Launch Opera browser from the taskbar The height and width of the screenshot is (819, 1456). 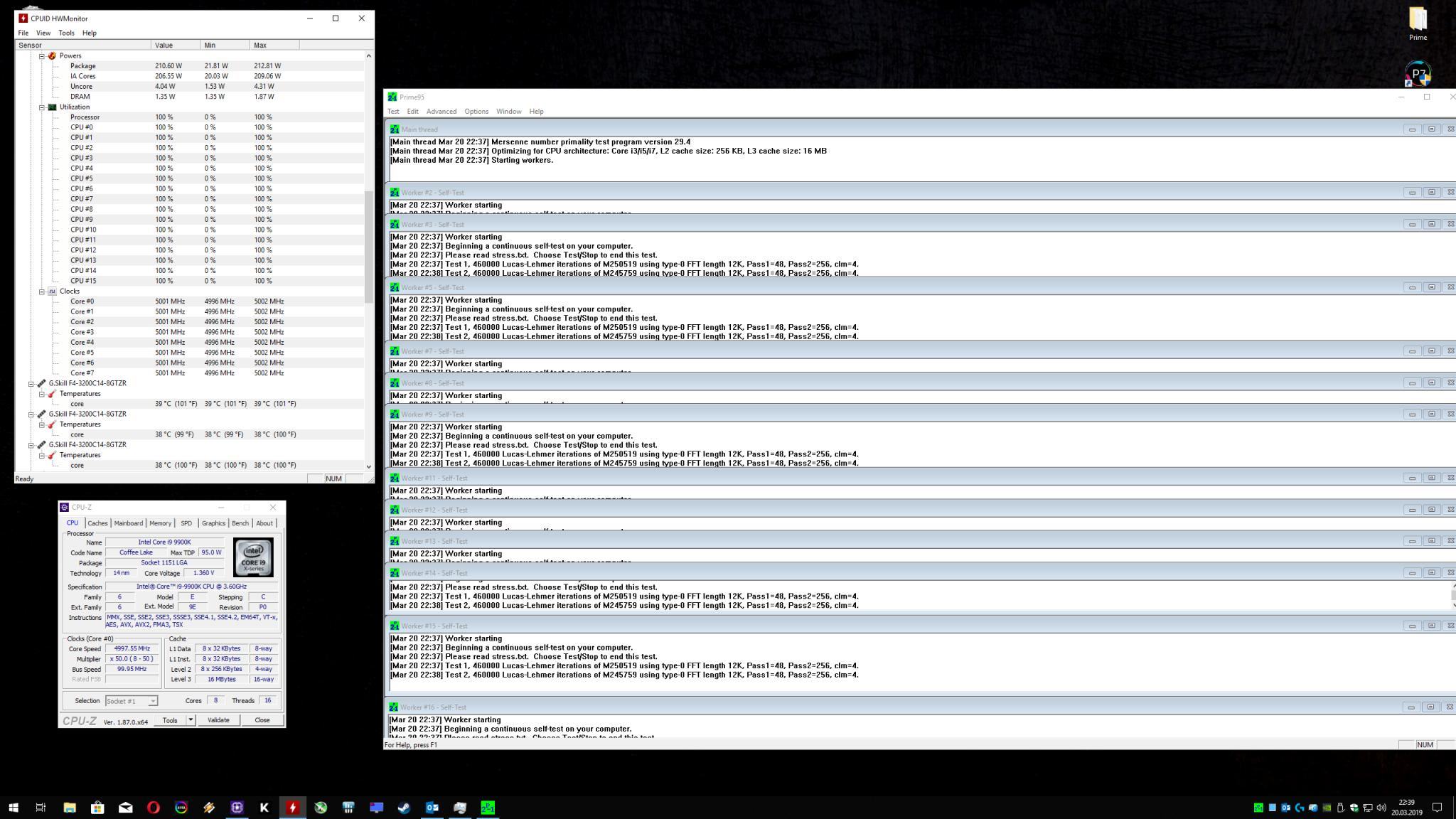(153, 807)
